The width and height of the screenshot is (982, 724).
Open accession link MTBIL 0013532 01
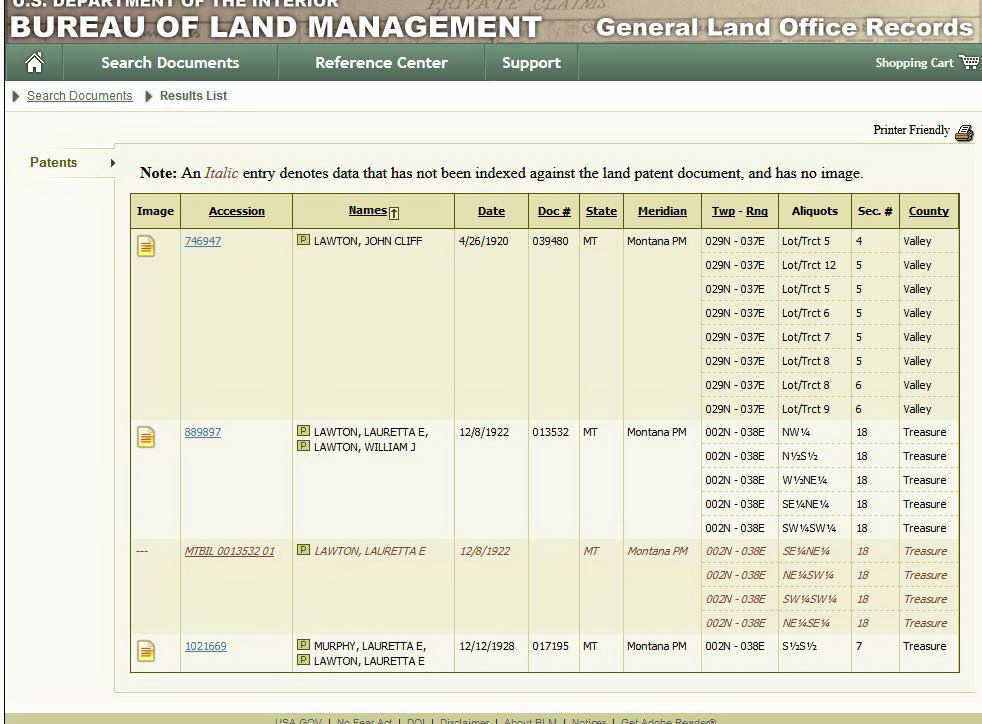pos(230,551)
